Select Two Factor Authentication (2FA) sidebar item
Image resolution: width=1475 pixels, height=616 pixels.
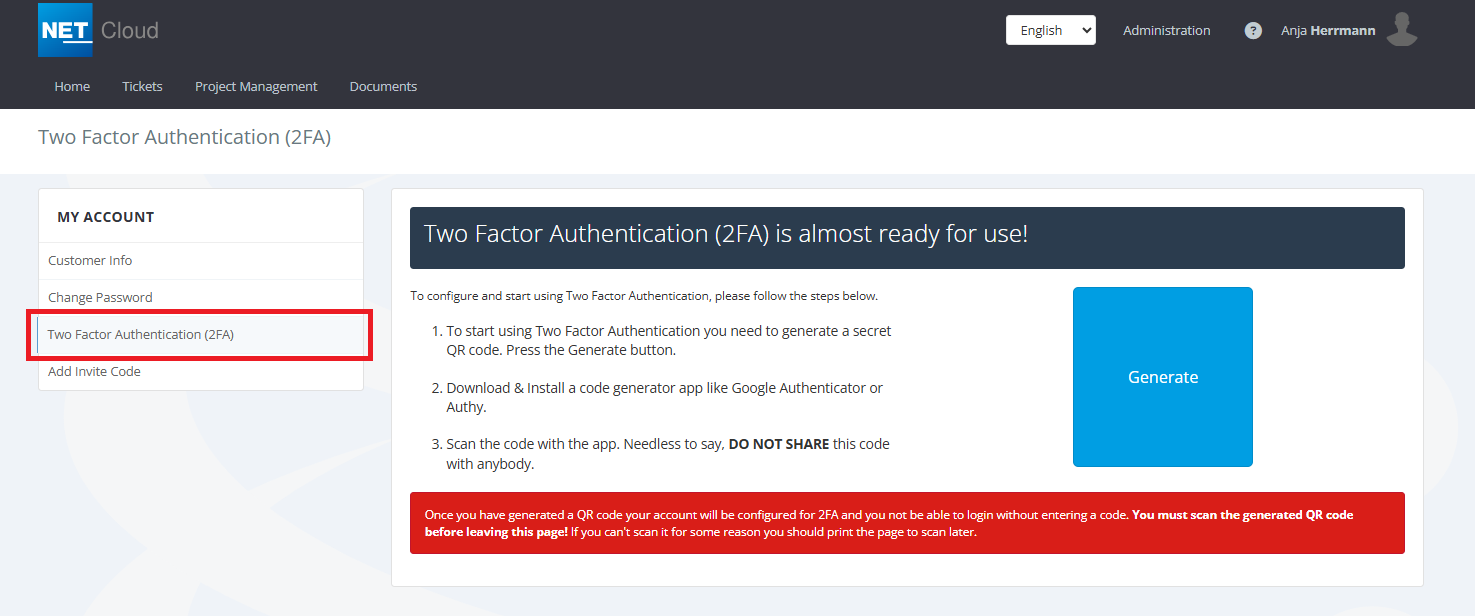(141, 335)
